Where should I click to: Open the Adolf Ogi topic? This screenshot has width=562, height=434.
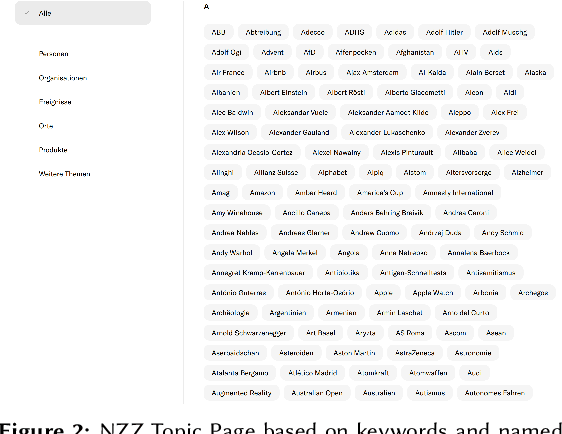tap(227, 52)
